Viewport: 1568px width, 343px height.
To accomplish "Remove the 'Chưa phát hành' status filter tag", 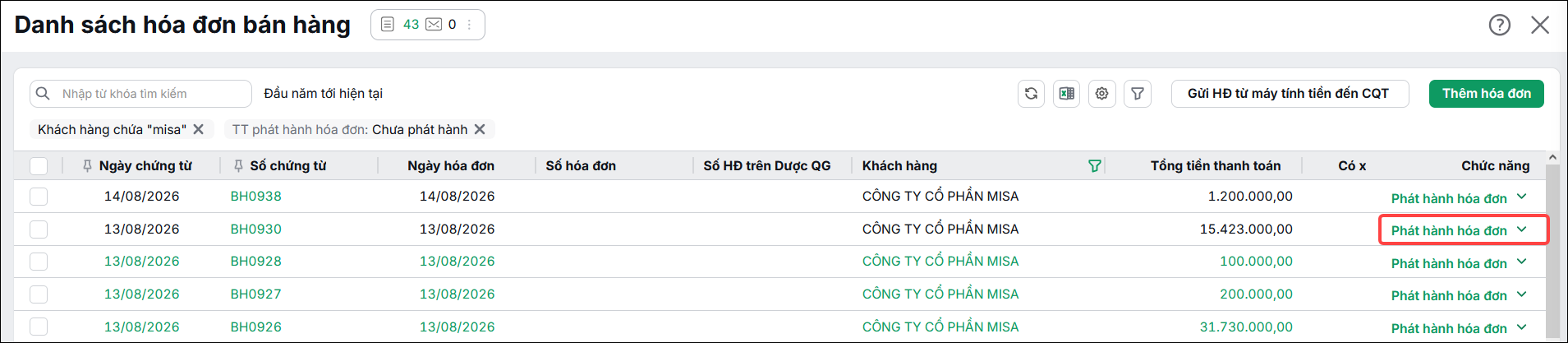I will (480, 129).
